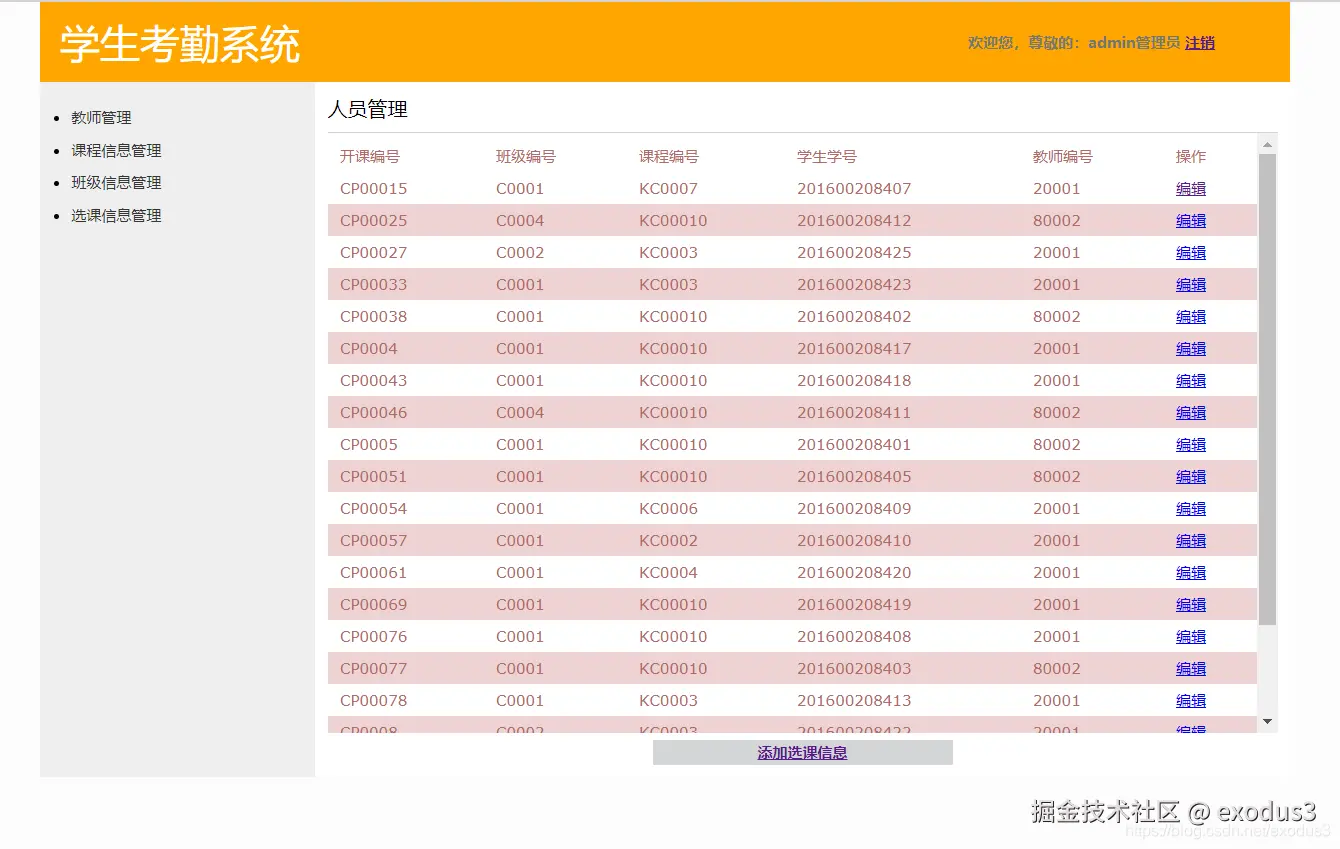Click the table's vertical scrollbar thumb
Screen dimensions: 1340x849
[1267, 389]
